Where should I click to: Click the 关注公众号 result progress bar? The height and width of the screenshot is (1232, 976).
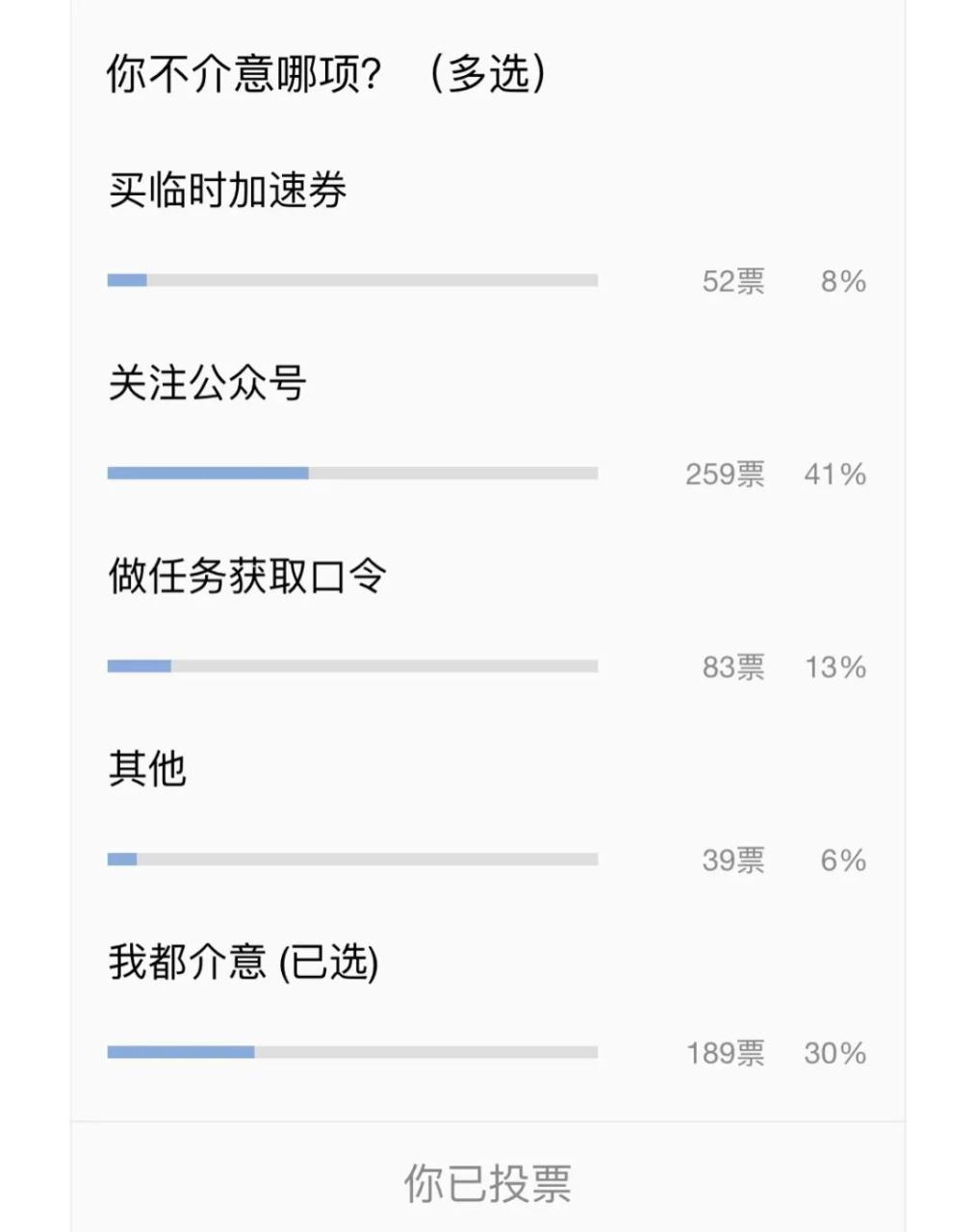352,474
